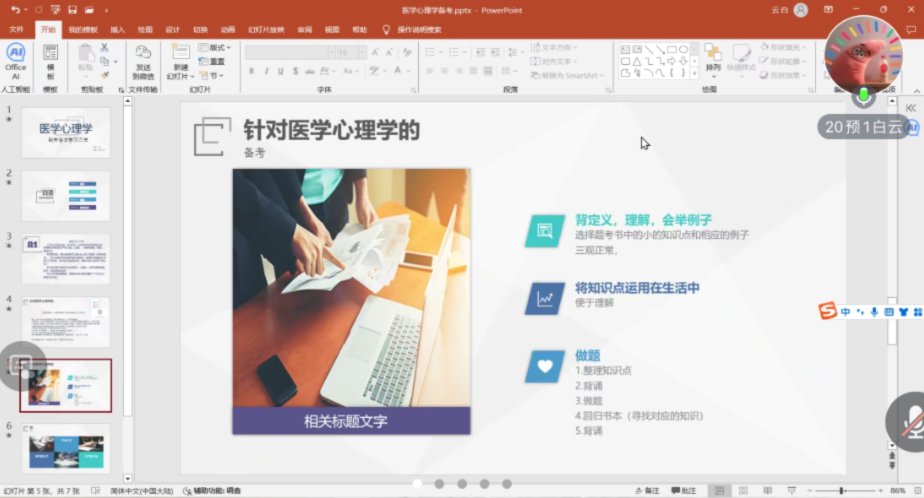Expand the 版式 layout dropdown
Viewport: 924px width, 498px height.
[214, 47]
